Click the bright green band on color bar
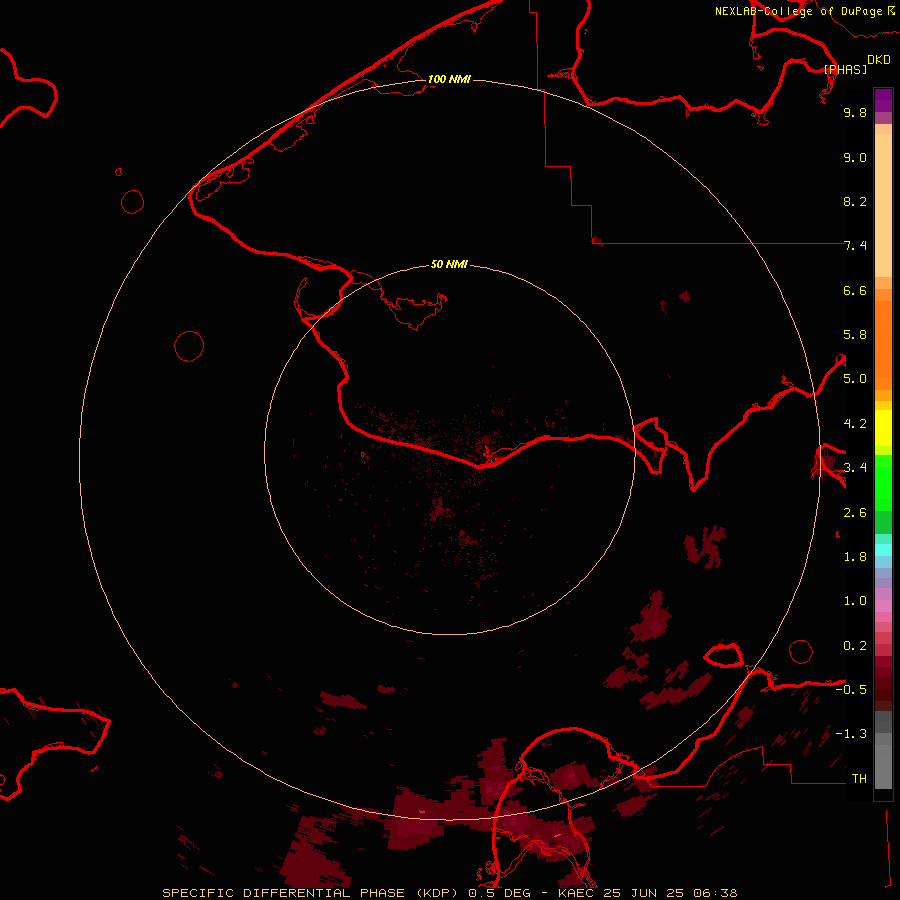900x900 pixels. (883, 482)
